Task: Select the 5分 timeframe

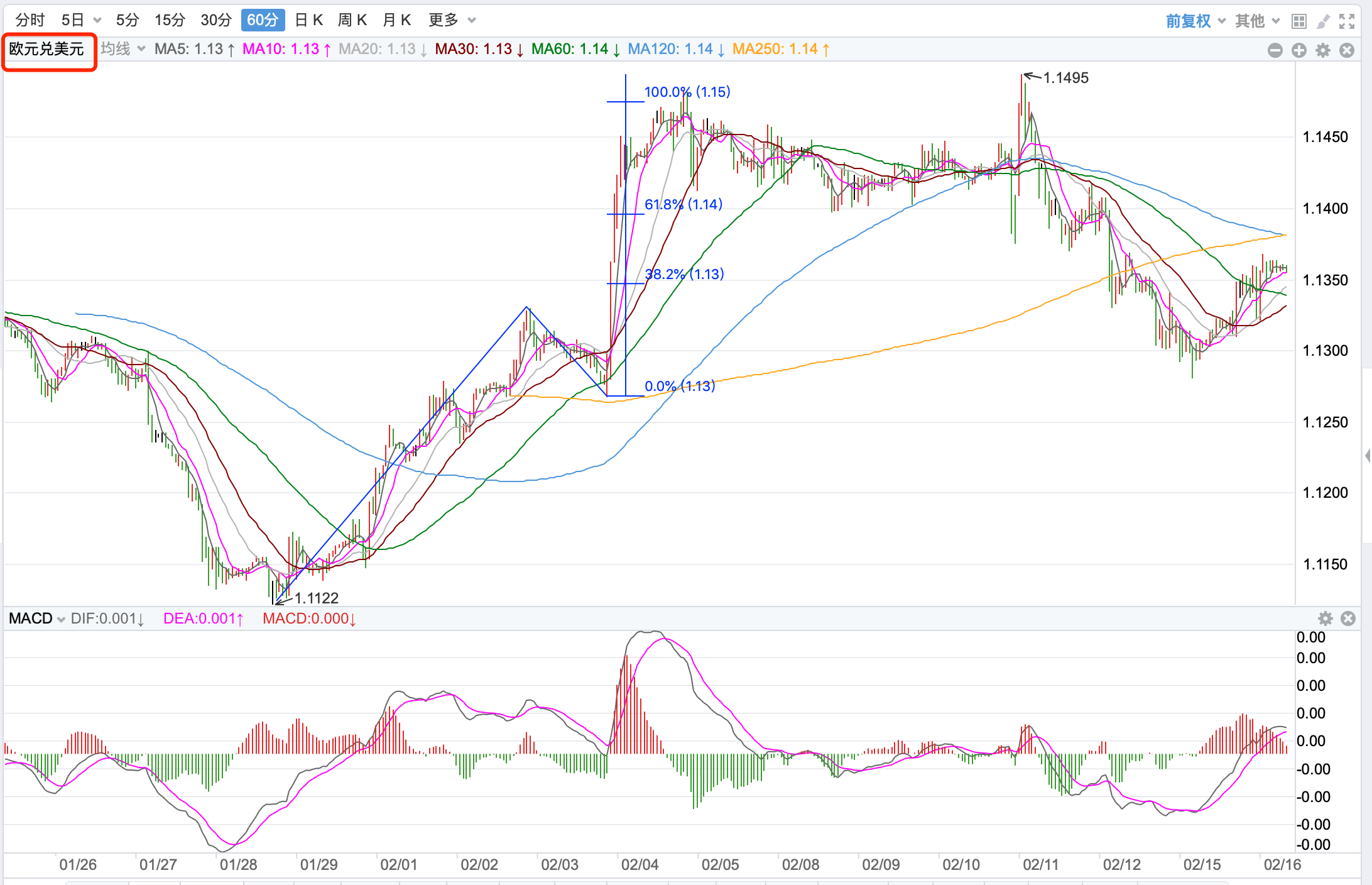Action: (x=128, y=20)
